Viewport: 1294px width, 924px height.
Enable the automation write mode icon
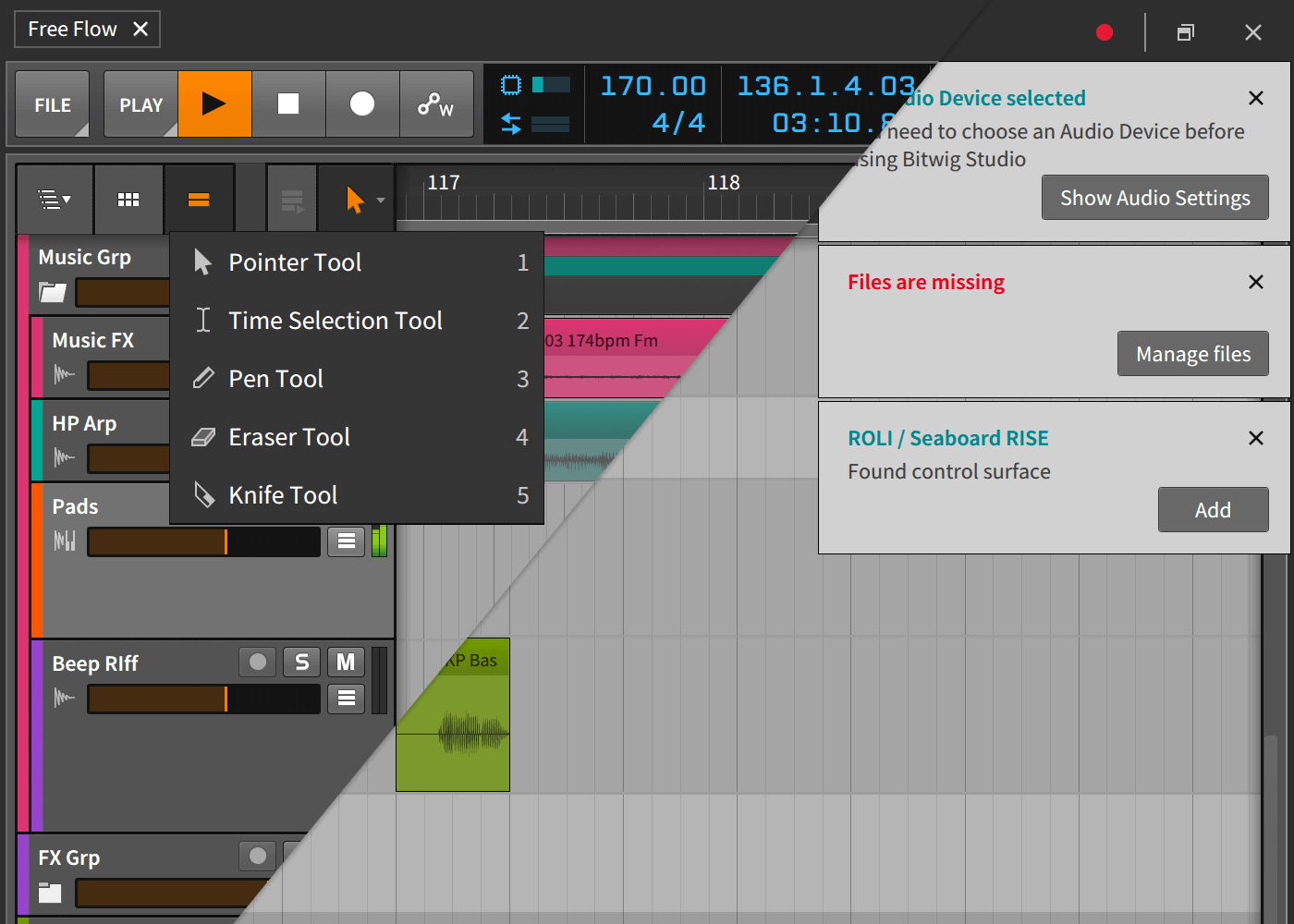pos(436,103)
